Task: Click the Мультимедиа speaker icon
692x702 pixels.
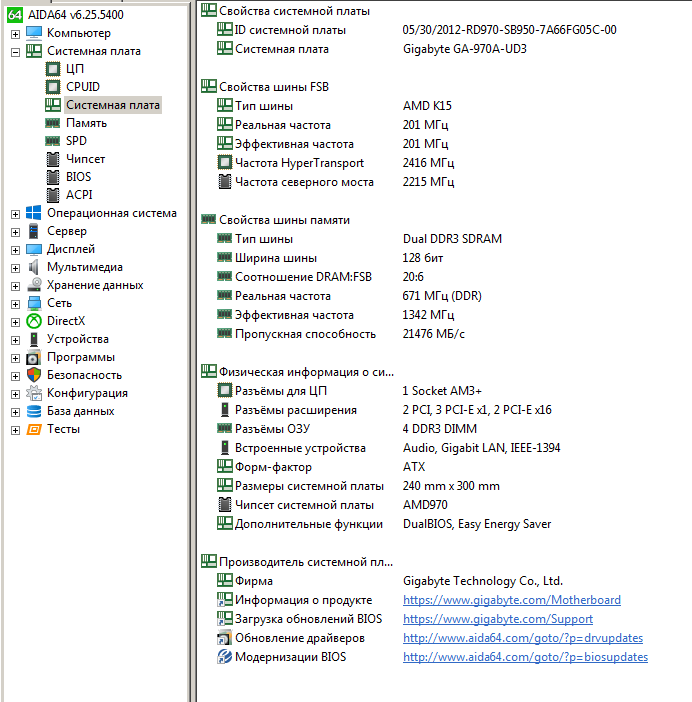Action: coord(33,267)
